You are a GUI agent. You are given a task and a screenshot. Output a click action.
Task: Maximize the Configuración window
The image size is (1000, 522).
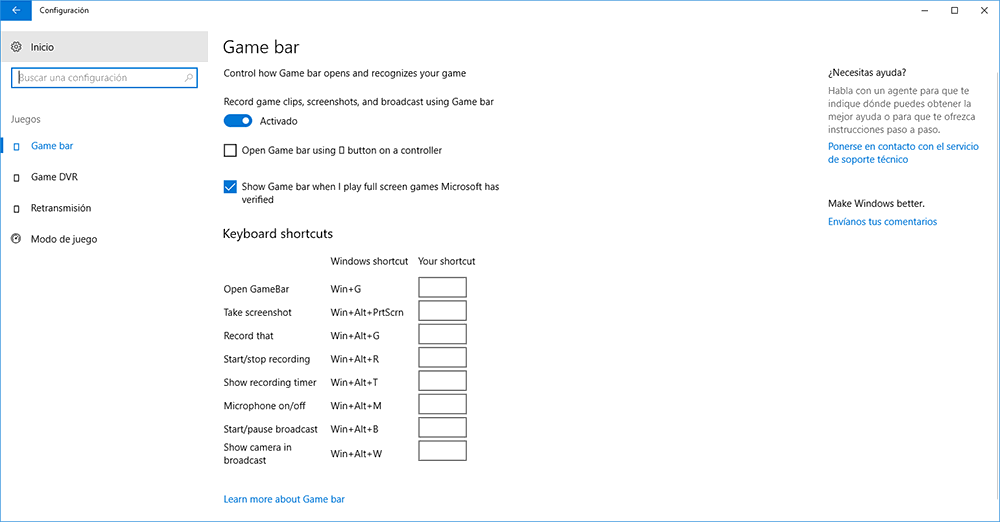[x=955, y=10]
